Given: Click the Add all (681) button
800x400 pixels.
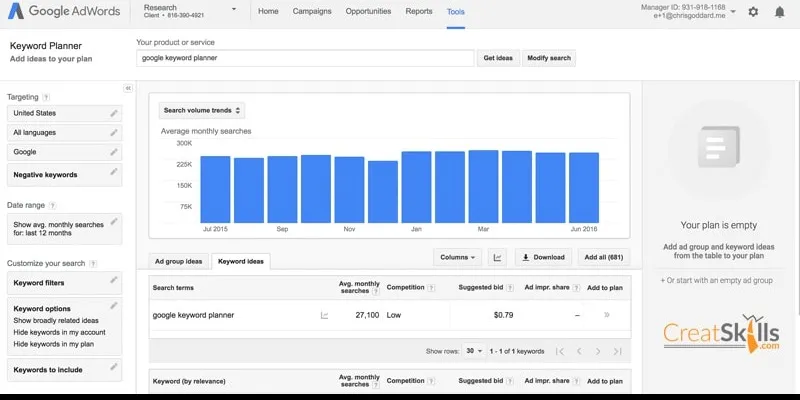Looking at the screenshot, I should click(604, 258).
